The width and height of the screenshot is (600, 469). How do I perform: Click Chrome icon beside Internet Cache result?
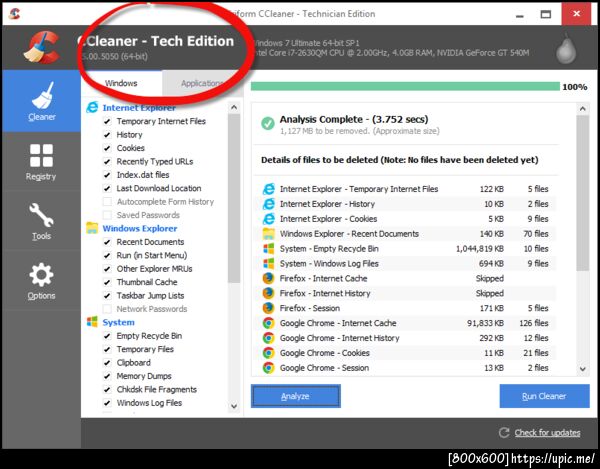point(269,323)
